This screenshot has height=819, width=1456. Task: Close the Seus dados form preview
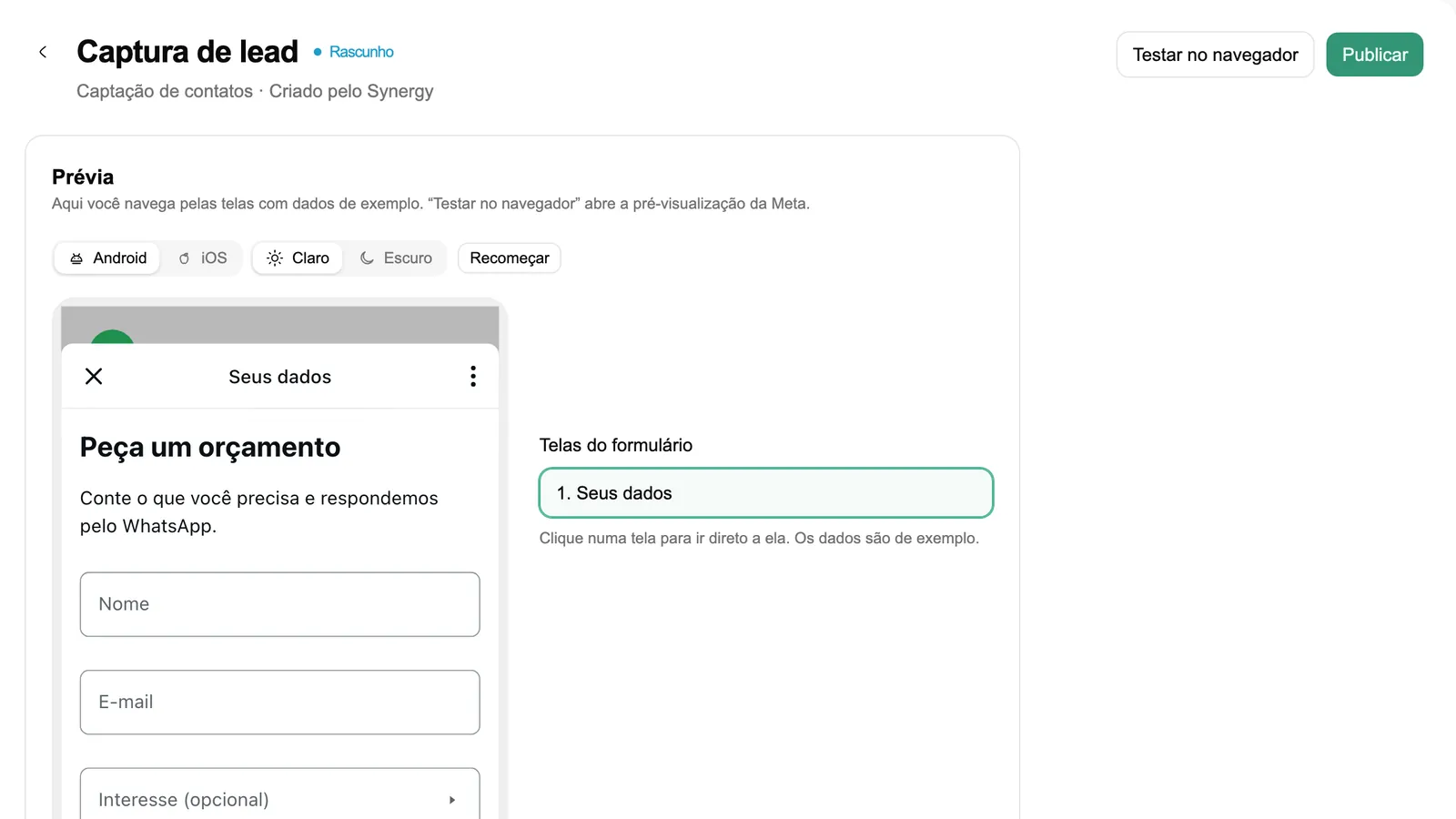(94, 377)
